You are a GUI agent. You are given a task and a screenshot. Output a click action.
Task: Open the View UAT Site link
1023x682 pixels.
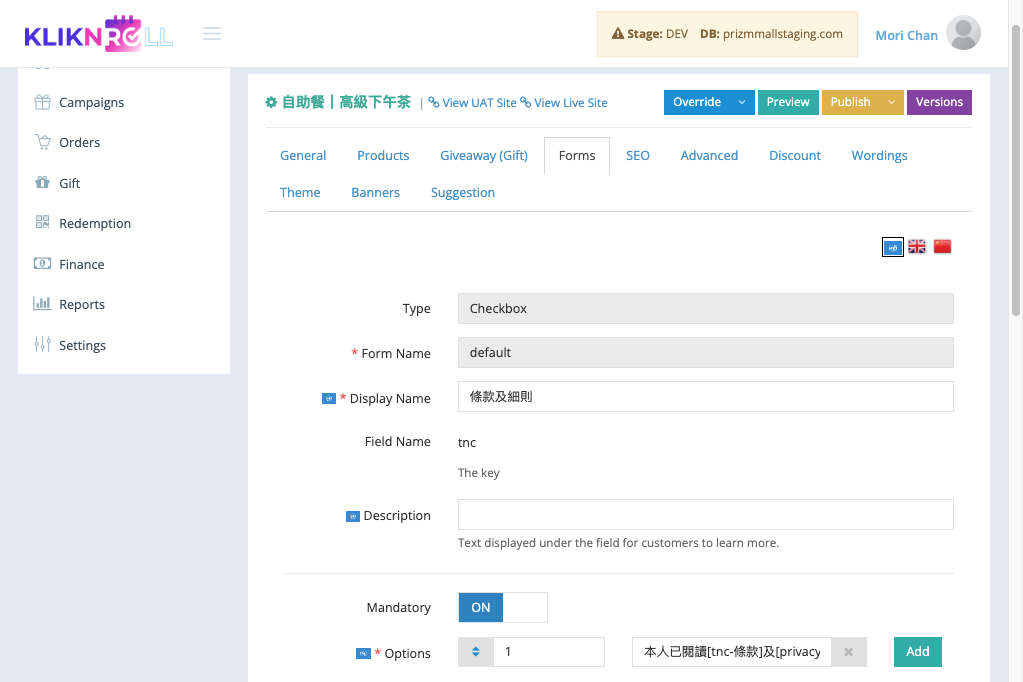(472, 103)
